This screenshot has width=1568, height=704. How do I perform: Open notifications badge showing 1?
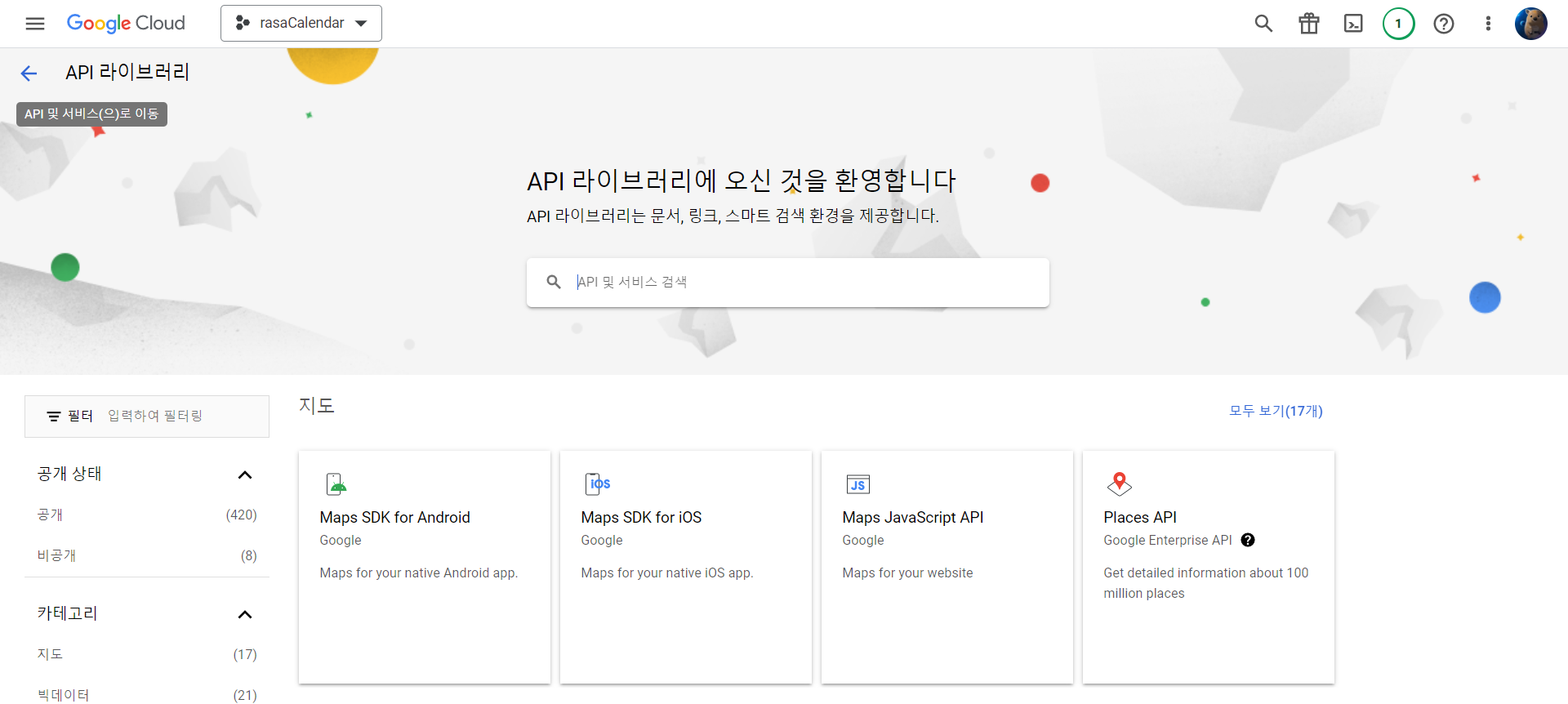[1398, 24]
